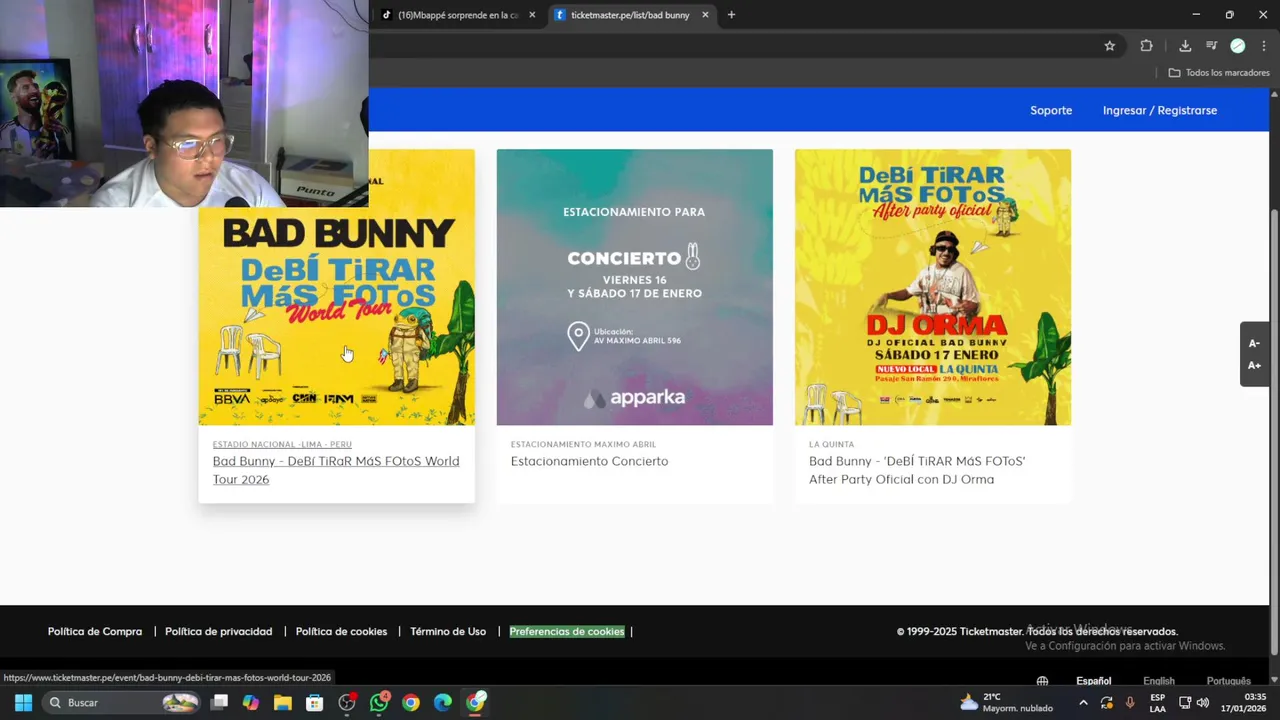
Task: Launch Copilot from the taskbar
Action: point(251,703)
